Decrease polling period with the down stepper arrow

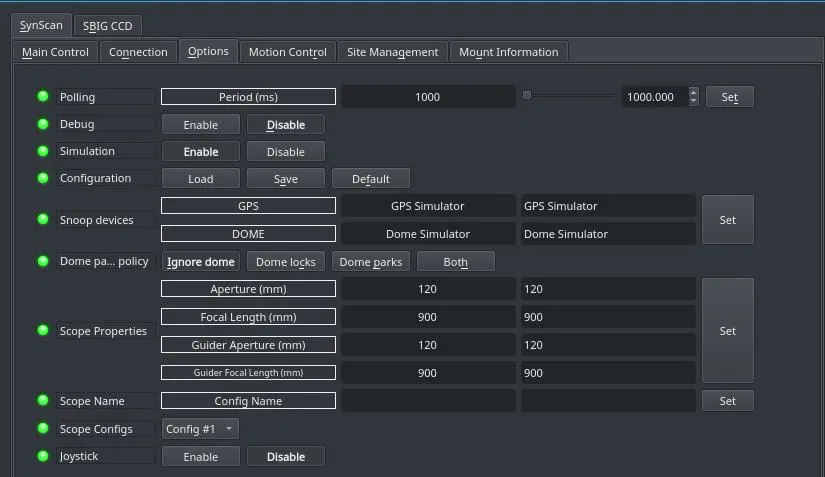tap(693, 101)
